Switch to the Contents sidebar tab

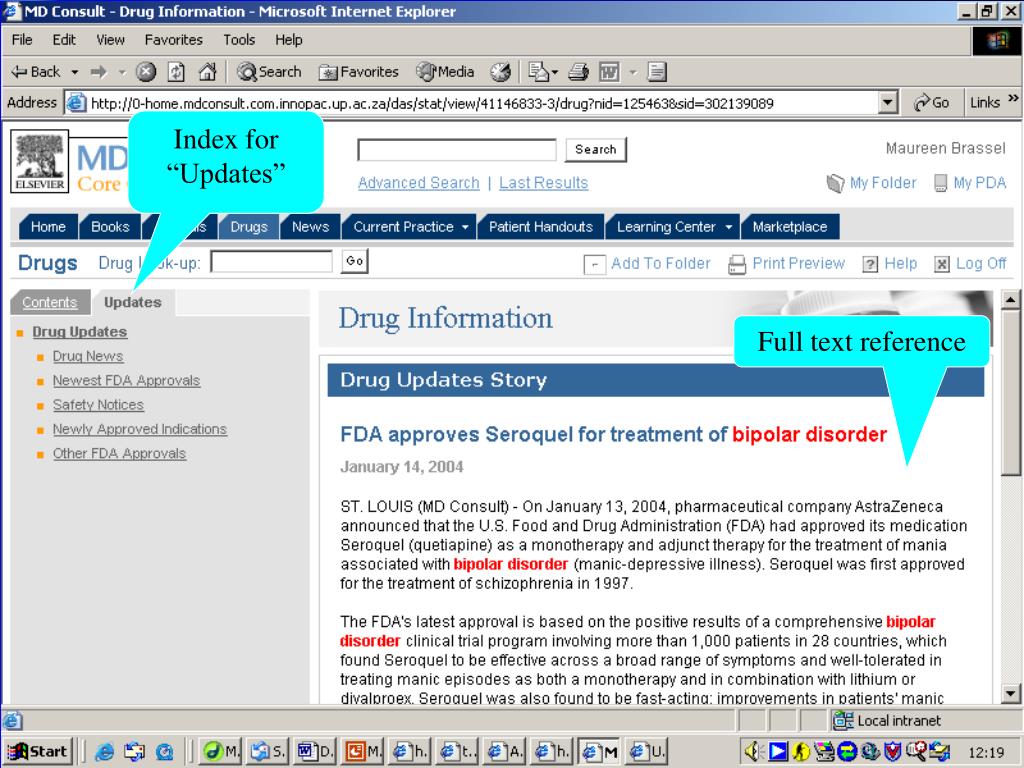click(x=50, y=302)
